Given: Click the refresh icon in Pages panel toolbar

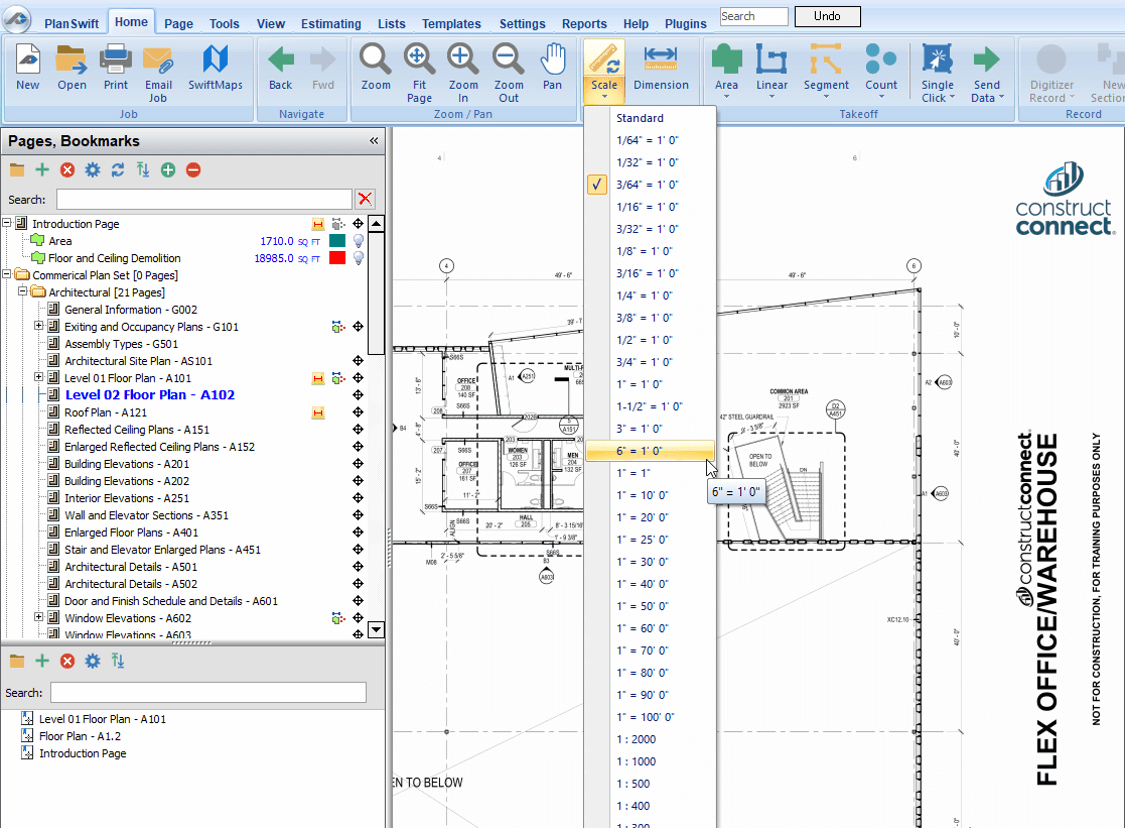Looking at the screenshot, I should [x=118, y=170].
